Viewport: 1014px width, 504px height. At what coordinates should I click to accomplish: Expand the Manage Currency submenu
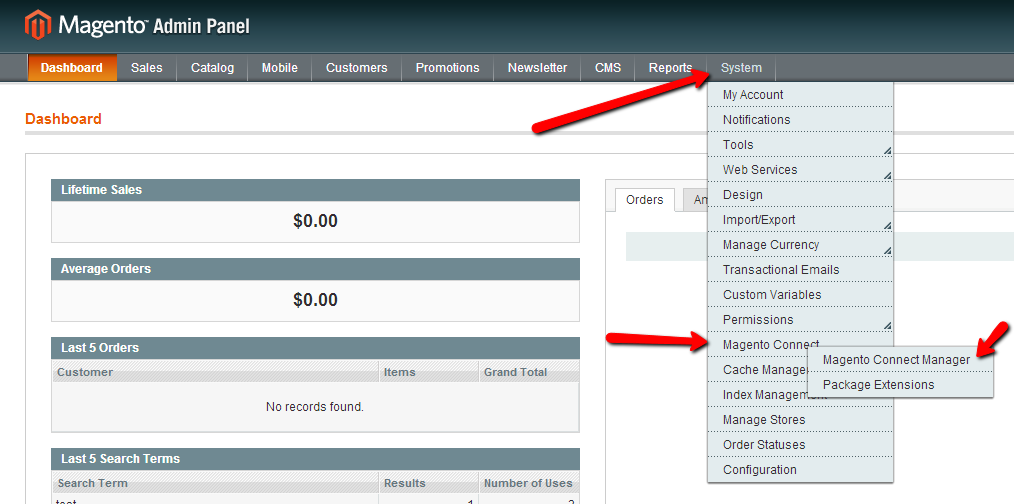pyautogui.click(x=801, y=245)
